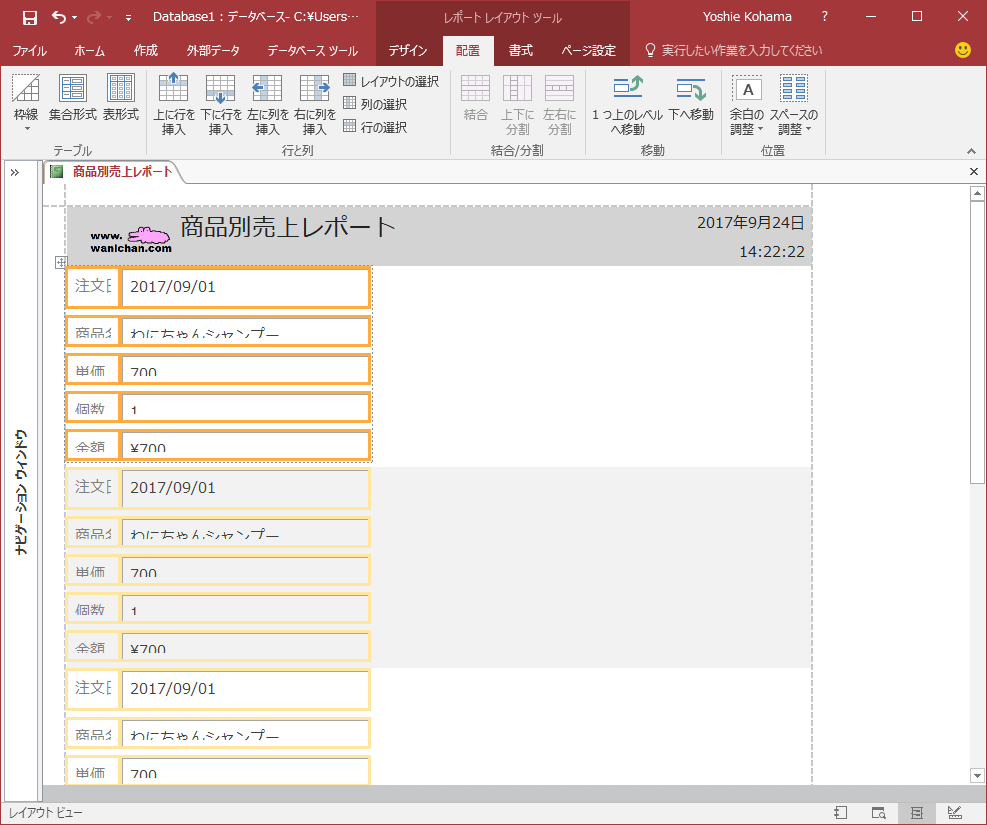
Task: Switch to Print Preview in status bar
Action: (x=879, y=813)
